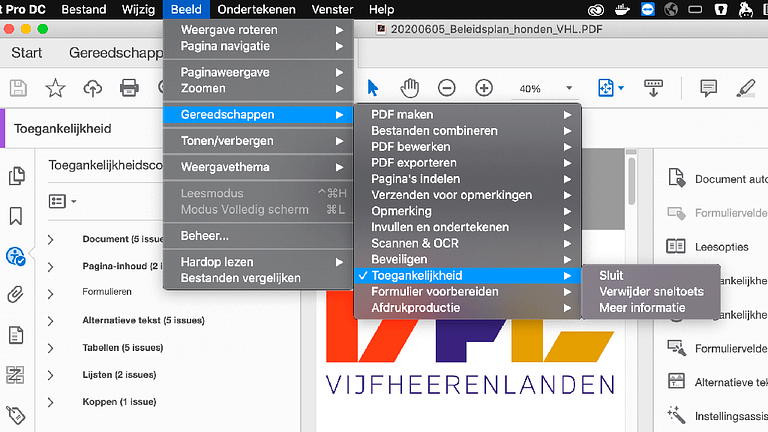Open the options list dropdown in checker panel
This screenshot has height=432, width=768.
tap(62, 201)
